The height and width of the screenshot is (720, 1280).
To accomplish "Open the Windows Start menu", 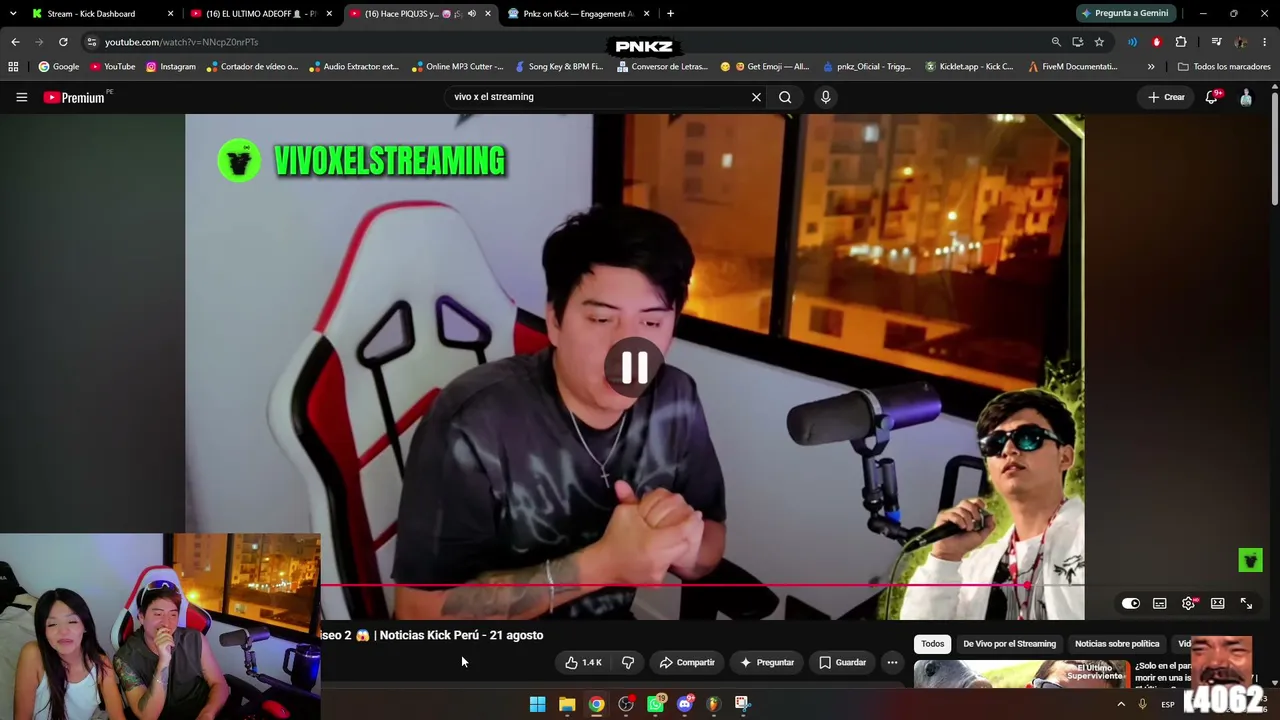I will [x=537, y=704].
